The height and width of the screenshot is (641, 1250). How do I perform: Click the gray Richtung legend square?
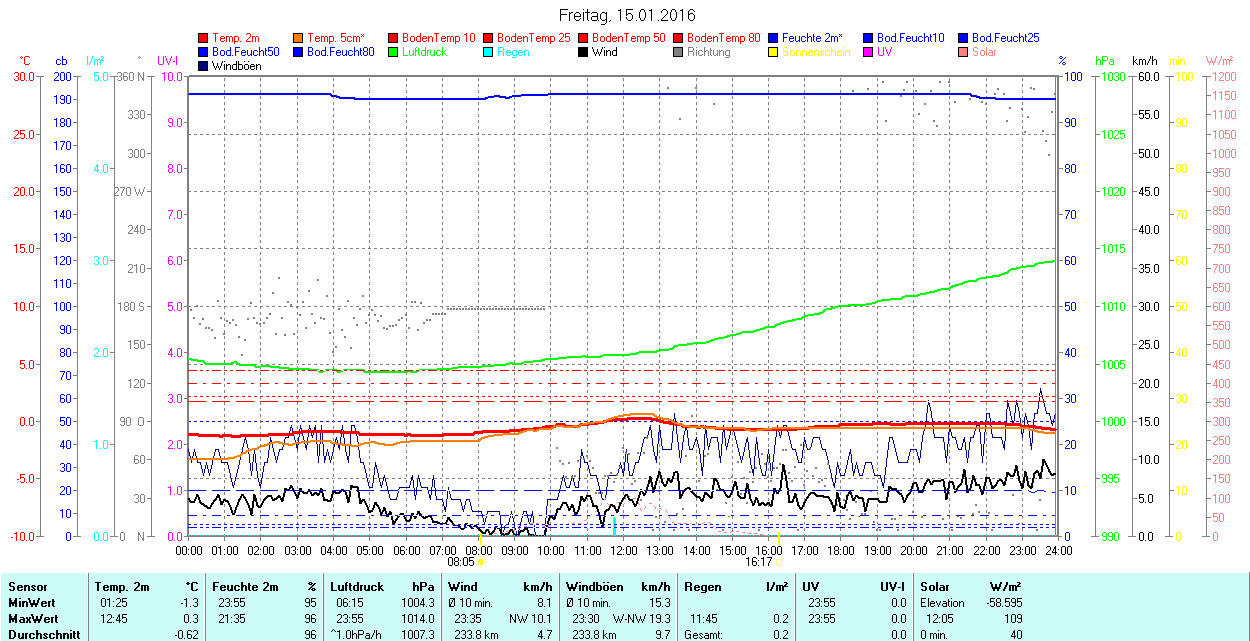coord(678,52)
